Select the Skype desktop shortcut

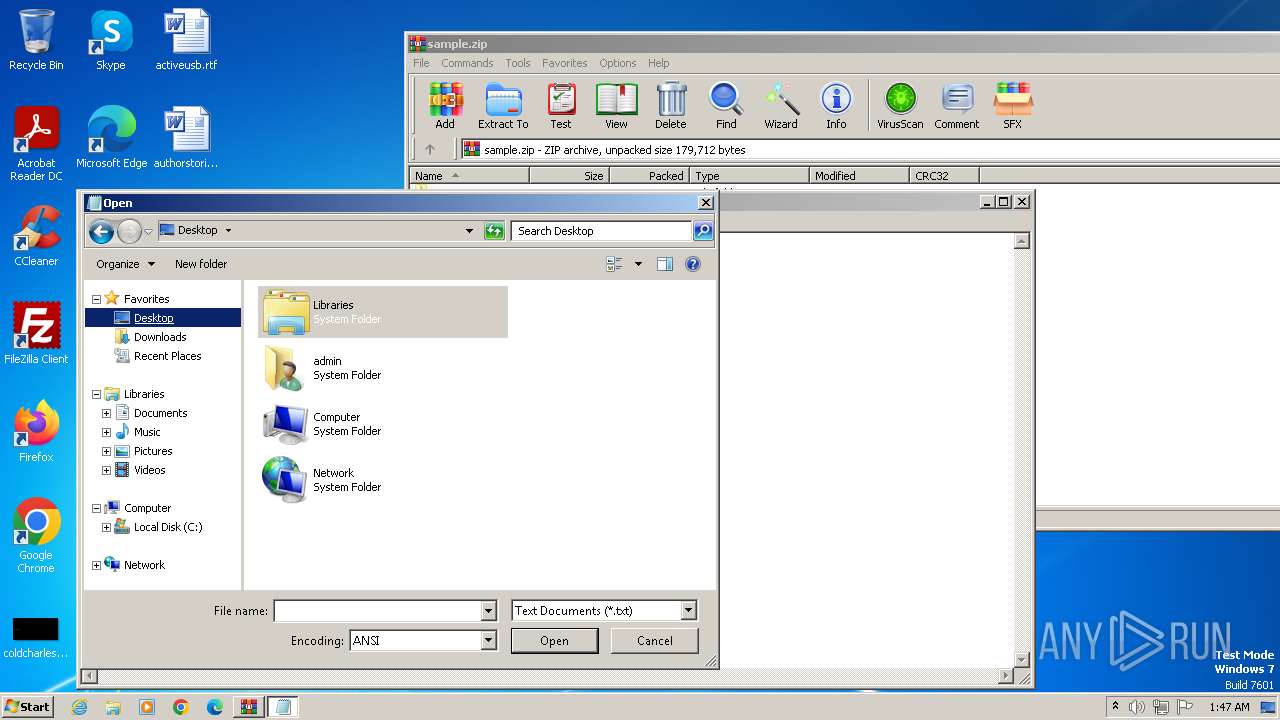pos(110,41)
